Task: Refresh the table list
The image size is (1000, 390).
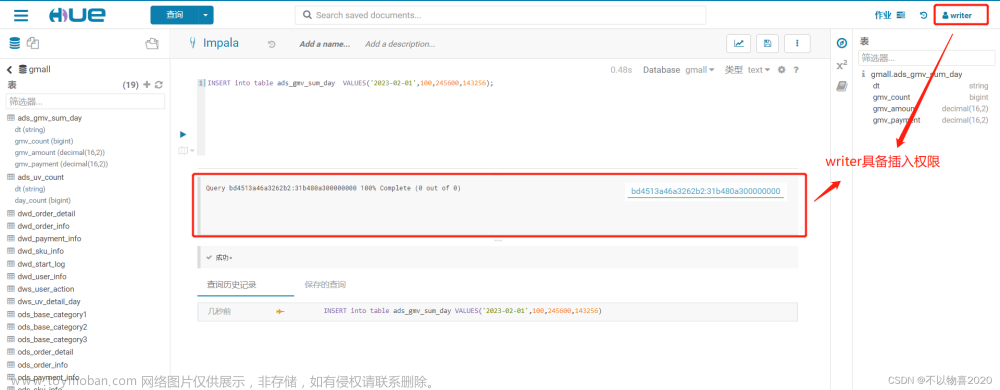Action: (159, 85)
